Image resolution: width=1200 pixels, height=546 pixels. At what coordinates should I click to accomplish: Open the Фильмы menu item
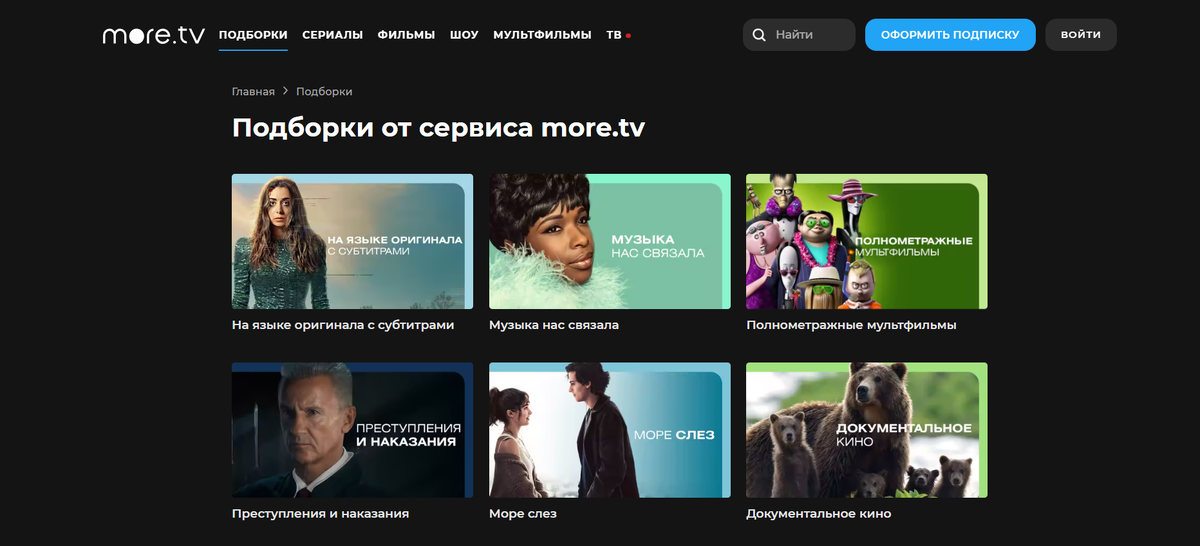406,34
